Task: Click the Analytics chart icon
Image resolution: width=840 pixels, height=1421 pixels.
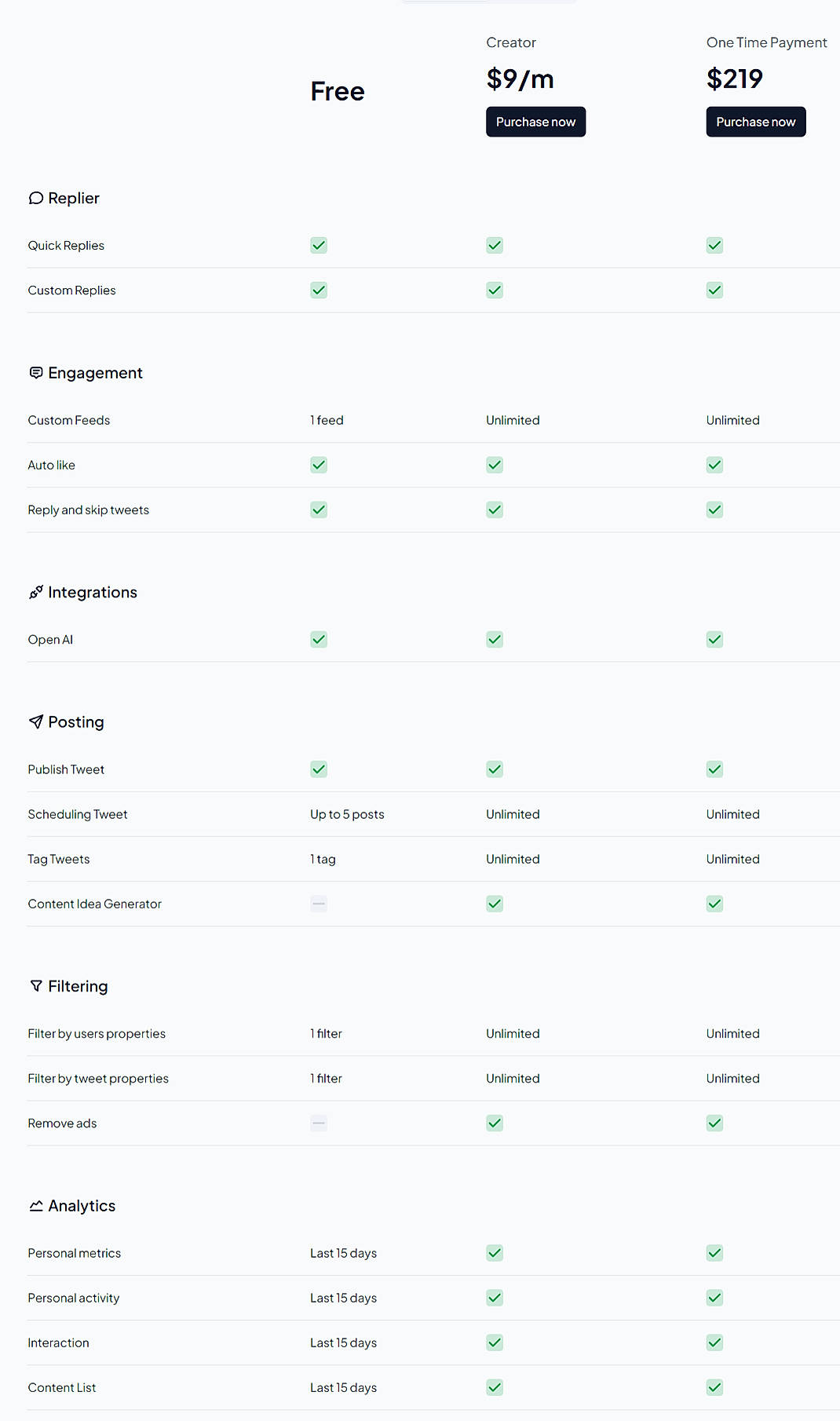Action: (x=36, y=1205)
